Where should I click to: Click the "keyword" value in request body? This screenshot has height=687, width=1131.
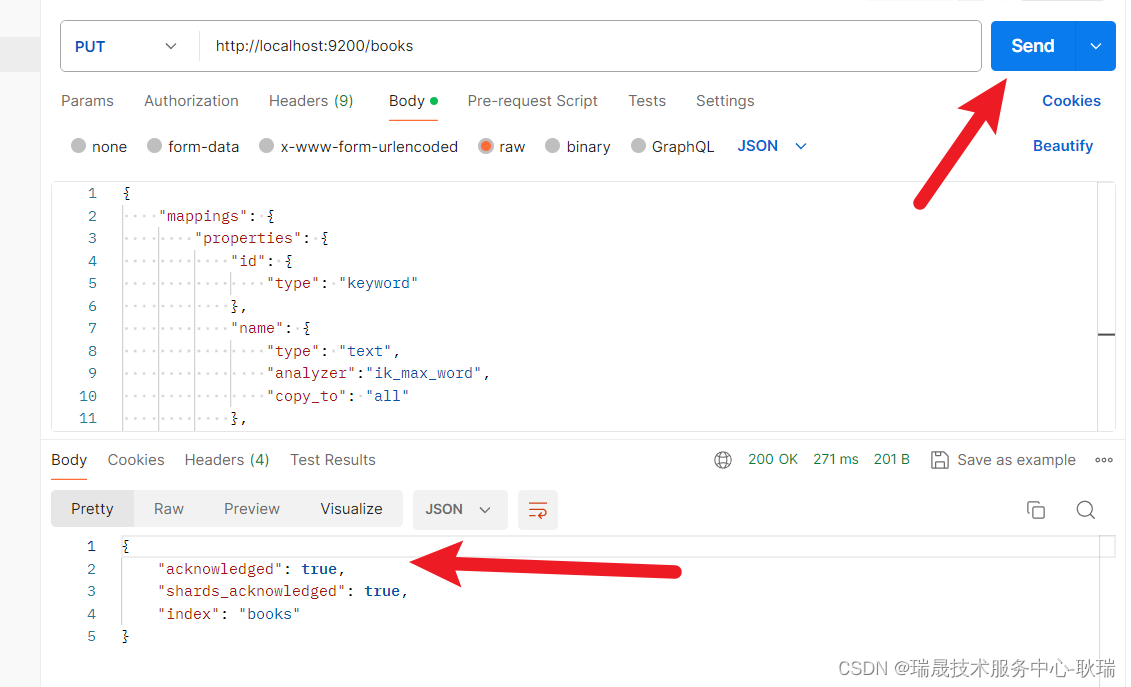[379, 283]
